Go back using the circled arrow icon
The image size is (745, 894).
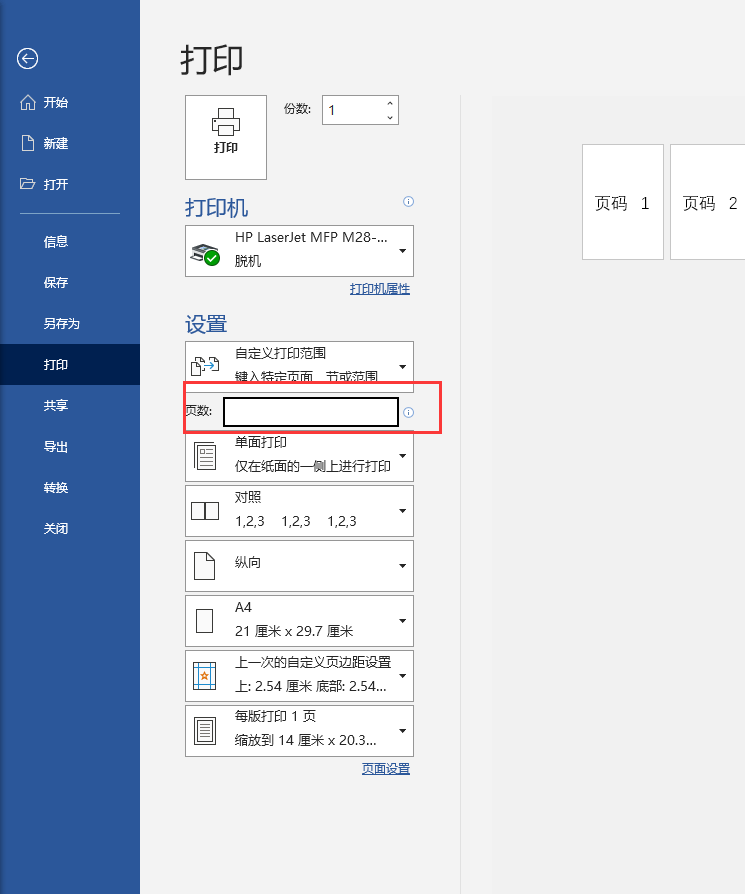click(x=27, y=58)
